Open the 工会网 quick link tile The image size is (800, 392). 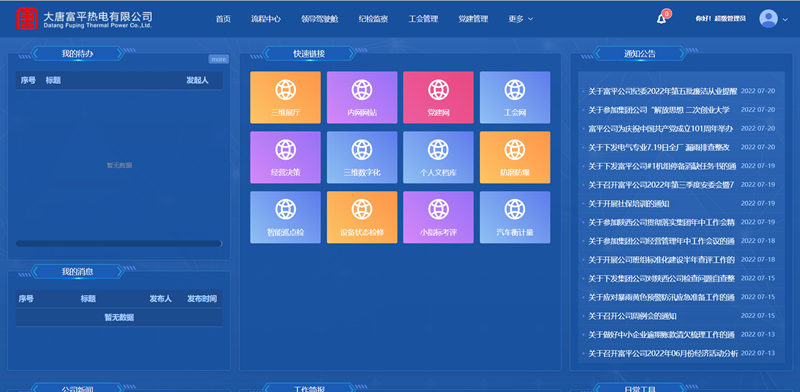coord(515,97)
